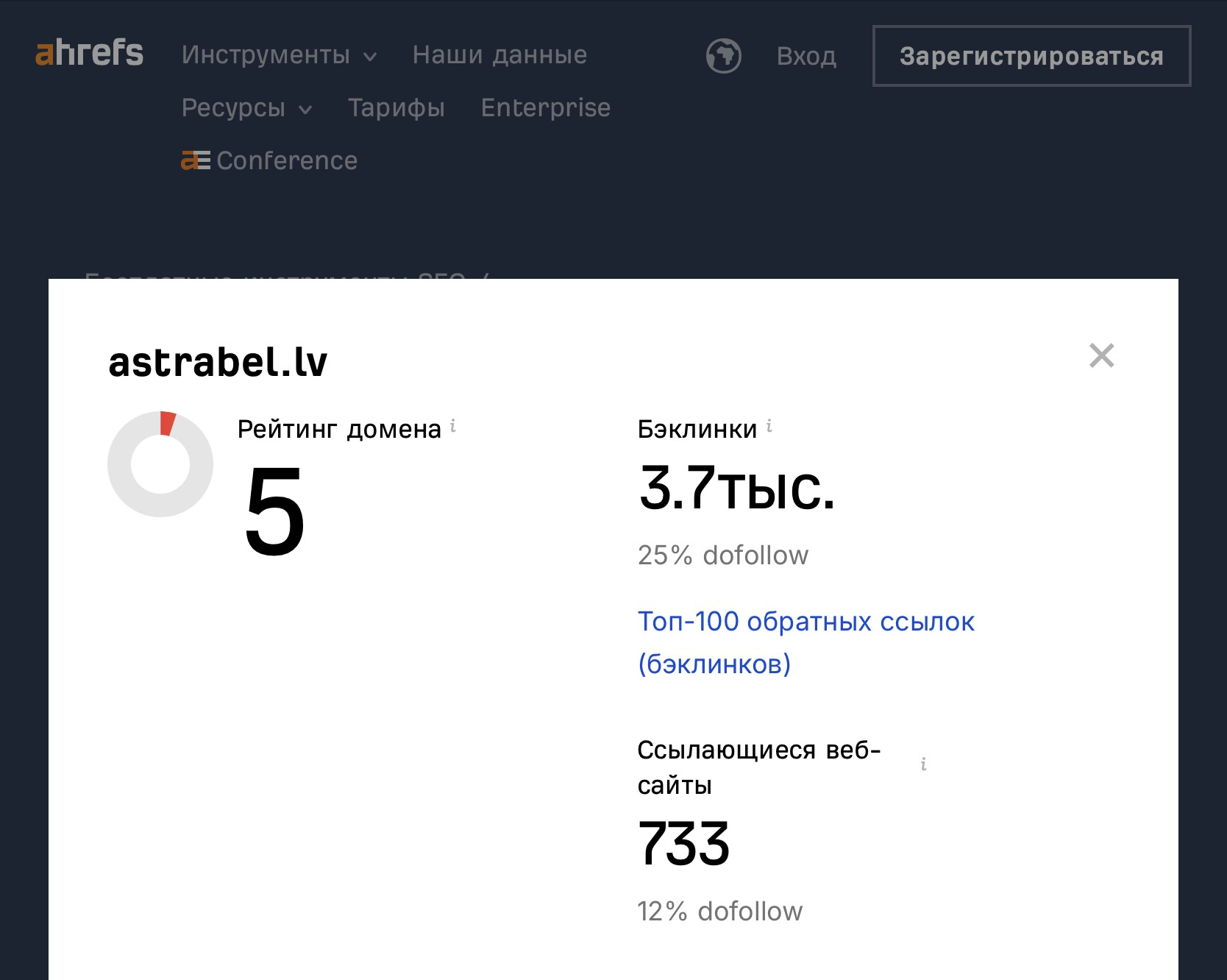
Task: Click the 25% dofollow text
Action: click(723, 555)
